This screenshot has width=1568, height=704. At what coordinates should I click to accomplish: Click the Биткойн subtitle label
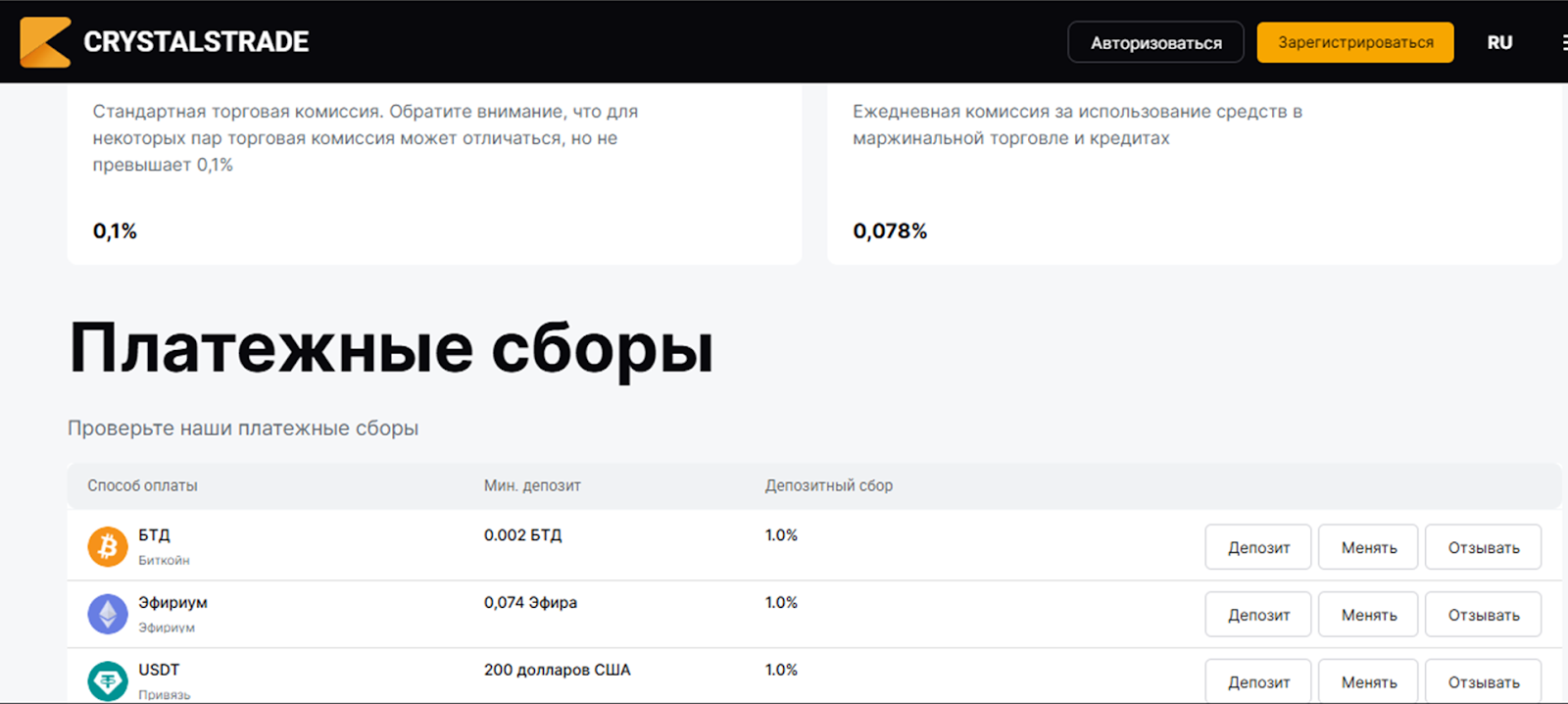[164, 561]
